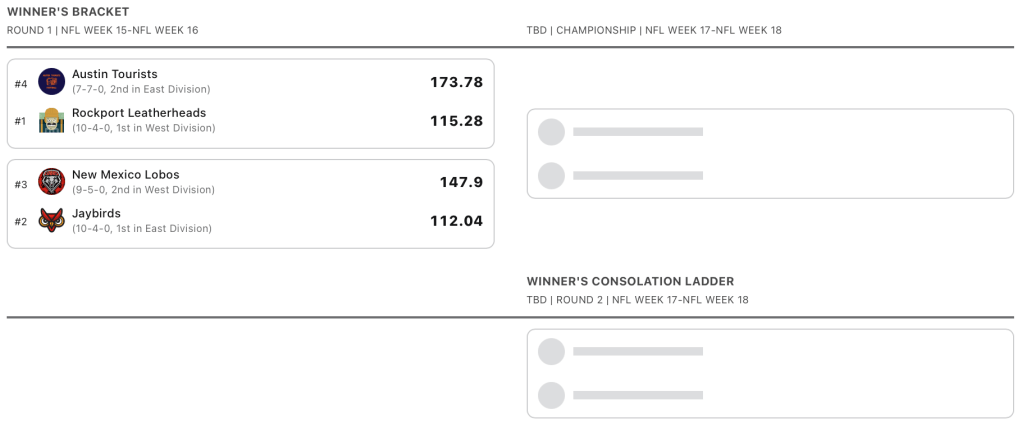This screenshot has width=1022, height=437.
Task: Click the top placeholder avatar in consolation card
Action: click(x=552, y=352)
